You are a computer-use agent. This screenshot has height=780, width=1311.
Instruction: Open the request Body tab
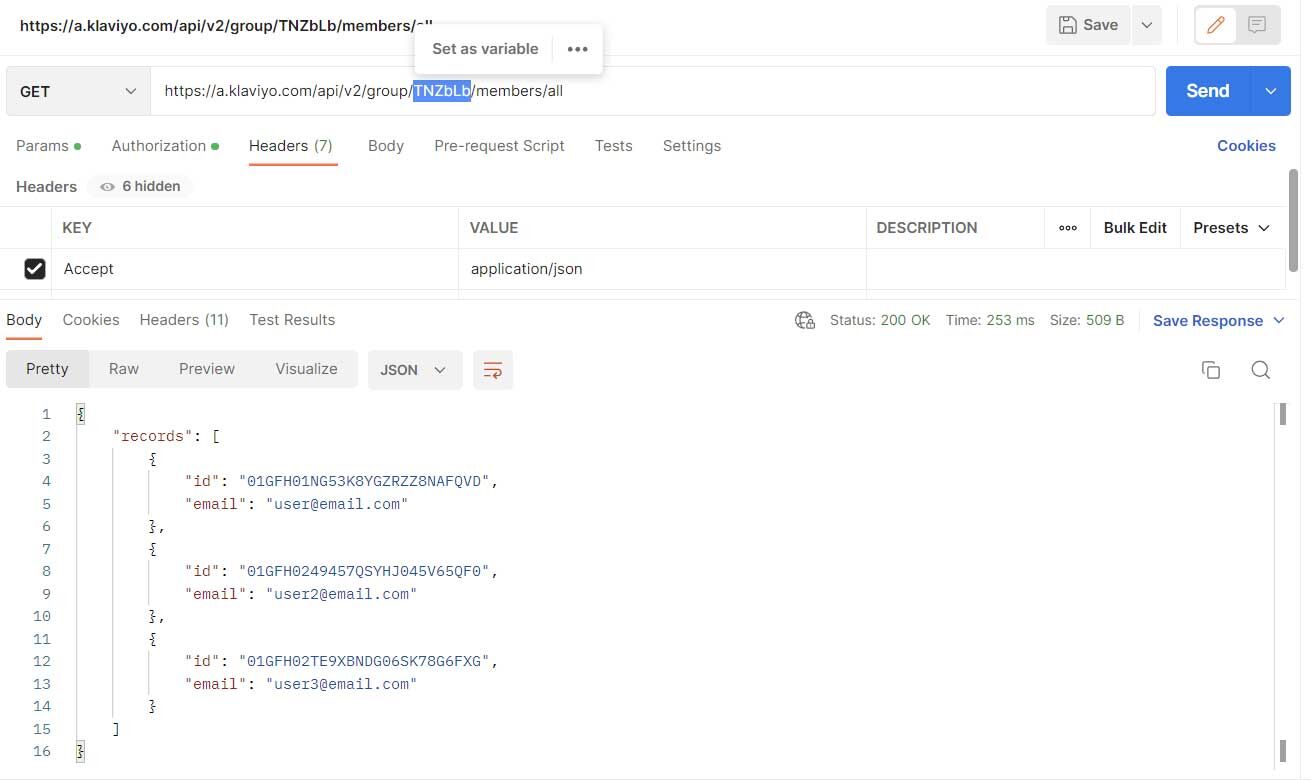pos(386,145)
